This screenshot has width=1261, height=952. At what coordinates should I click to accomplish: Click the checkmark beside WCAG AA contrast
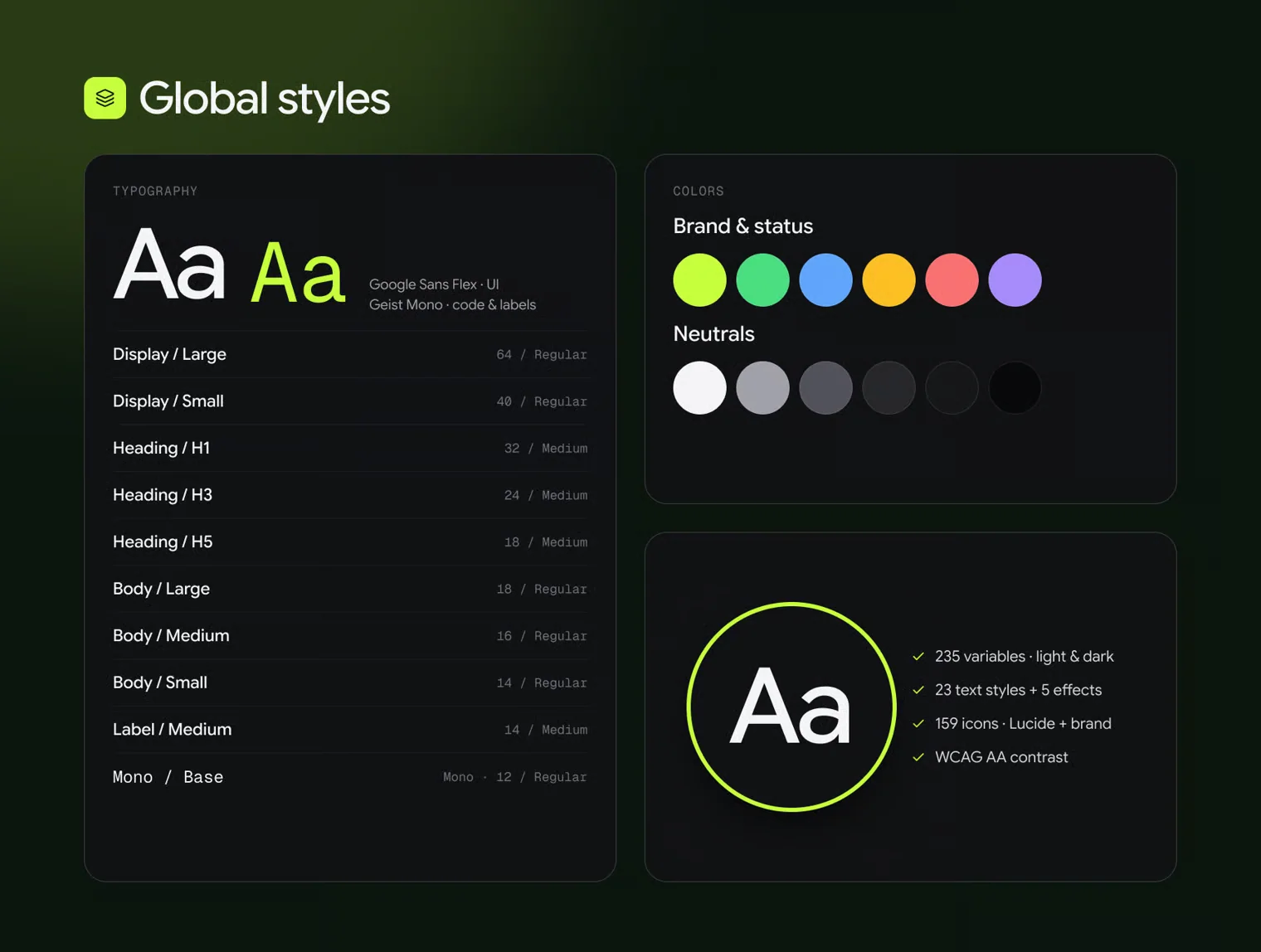918,757
